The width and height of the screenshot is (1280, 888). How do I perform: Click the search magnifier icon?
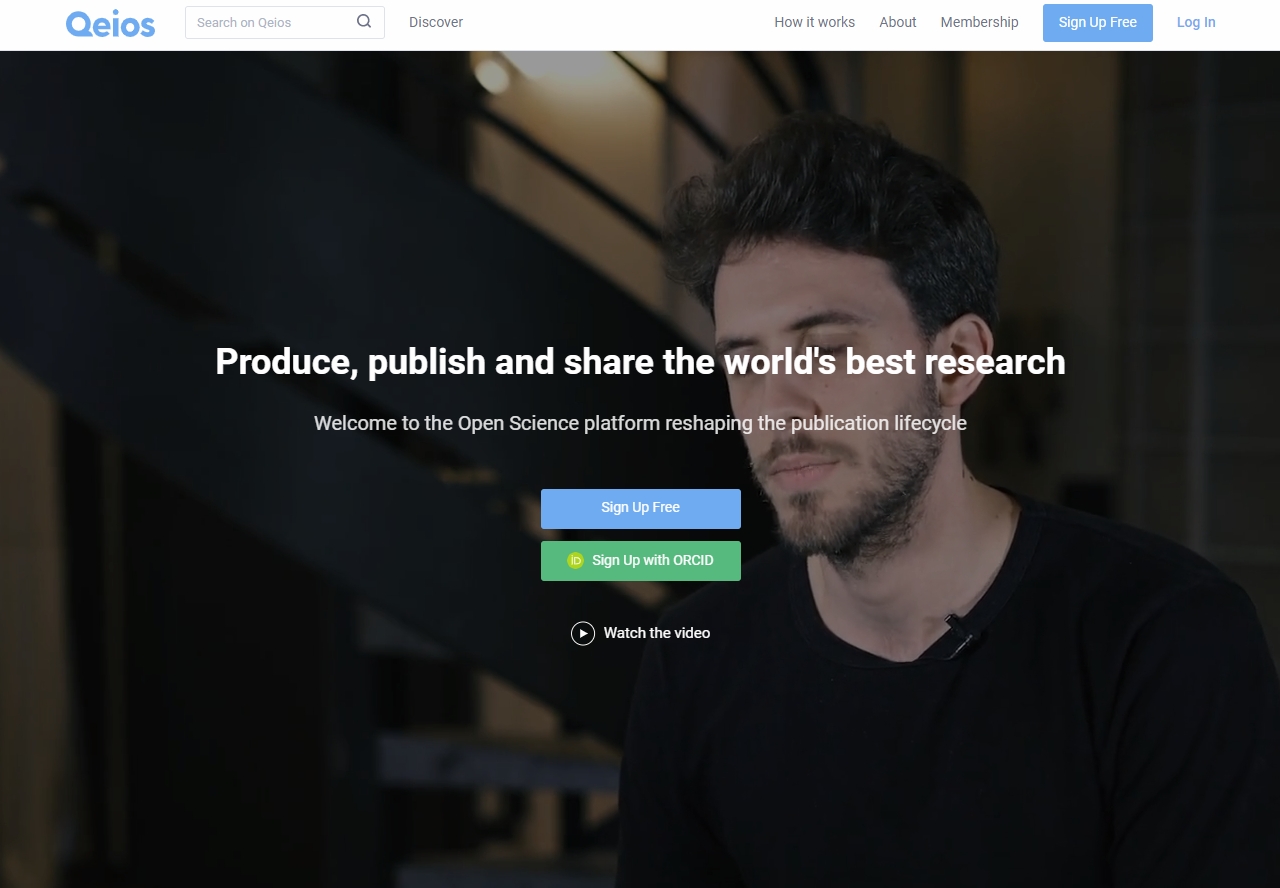pos(364,21)
